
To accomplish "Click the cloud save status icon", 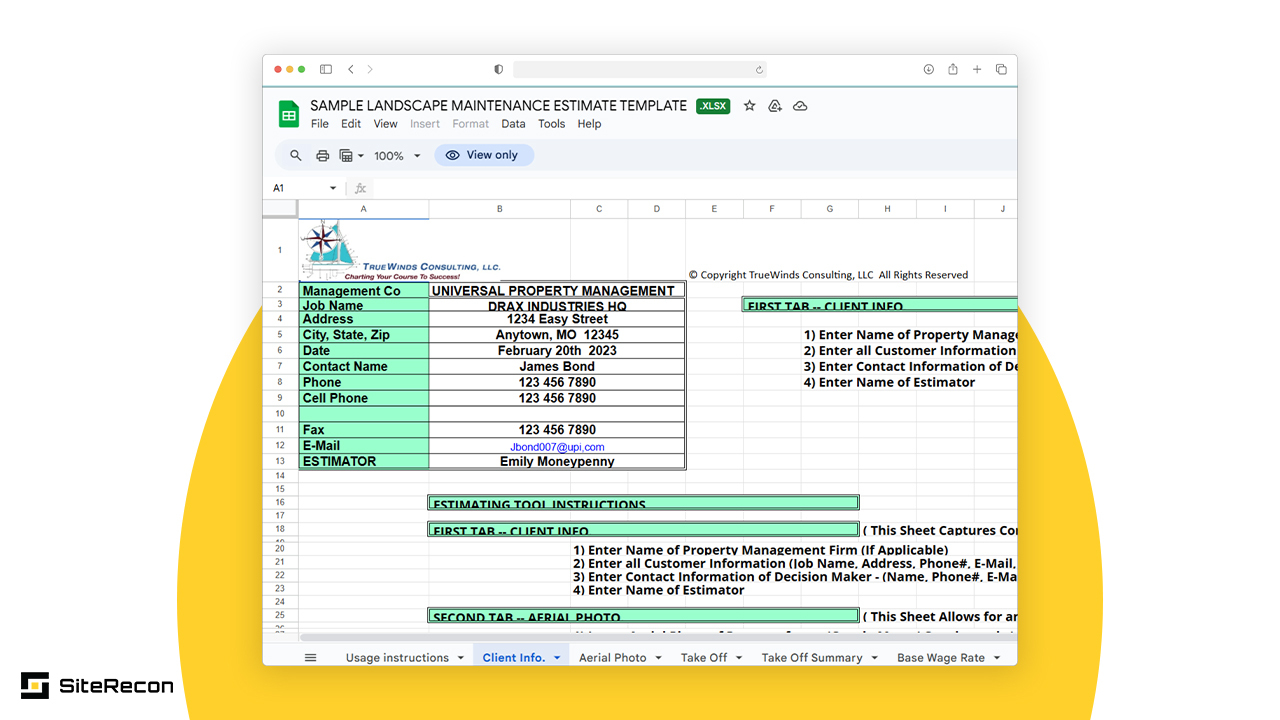I will tap(800, 105).
